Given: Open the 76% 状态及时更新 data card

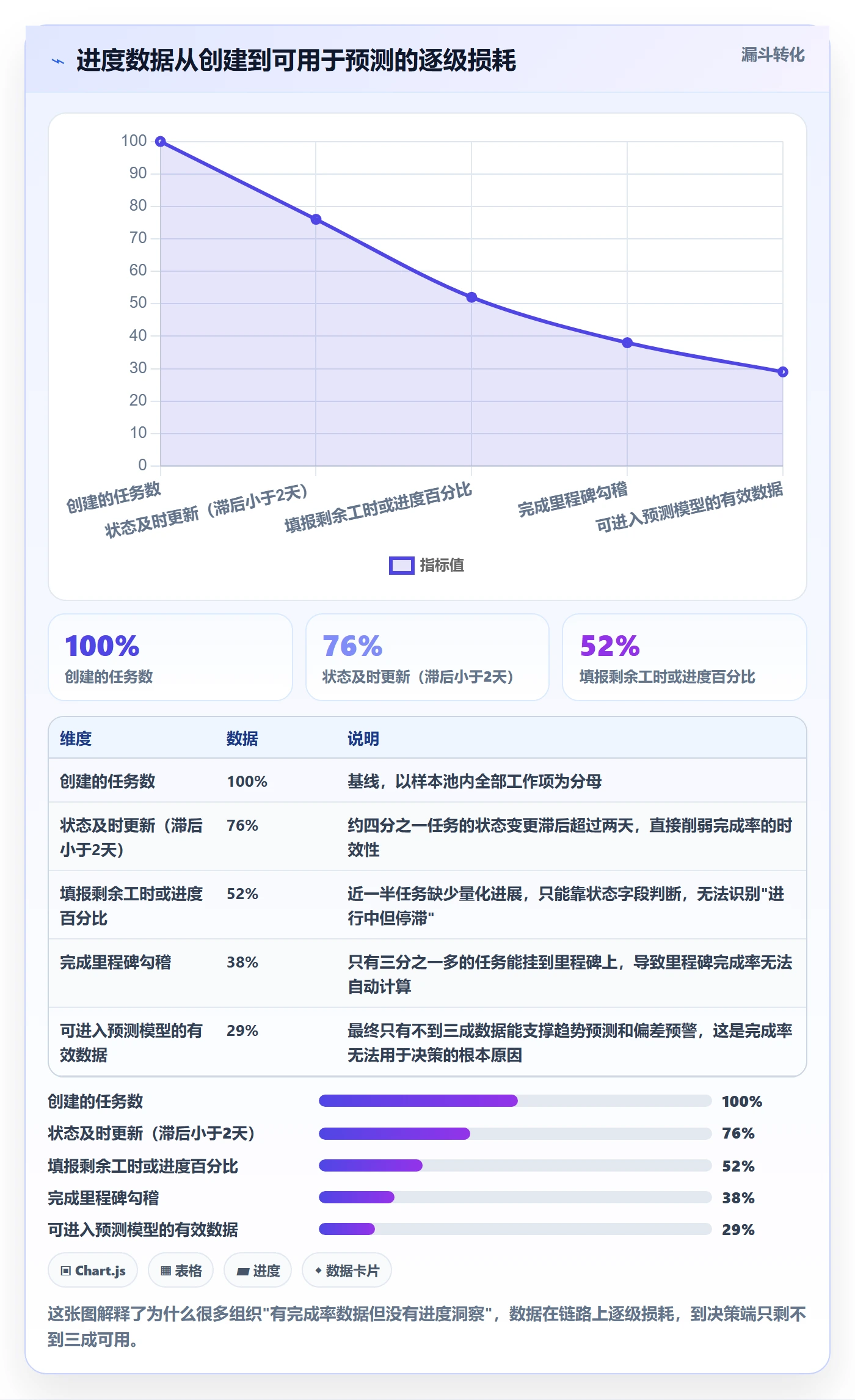Looking at the screenshot, I should (x=428, y=657).
